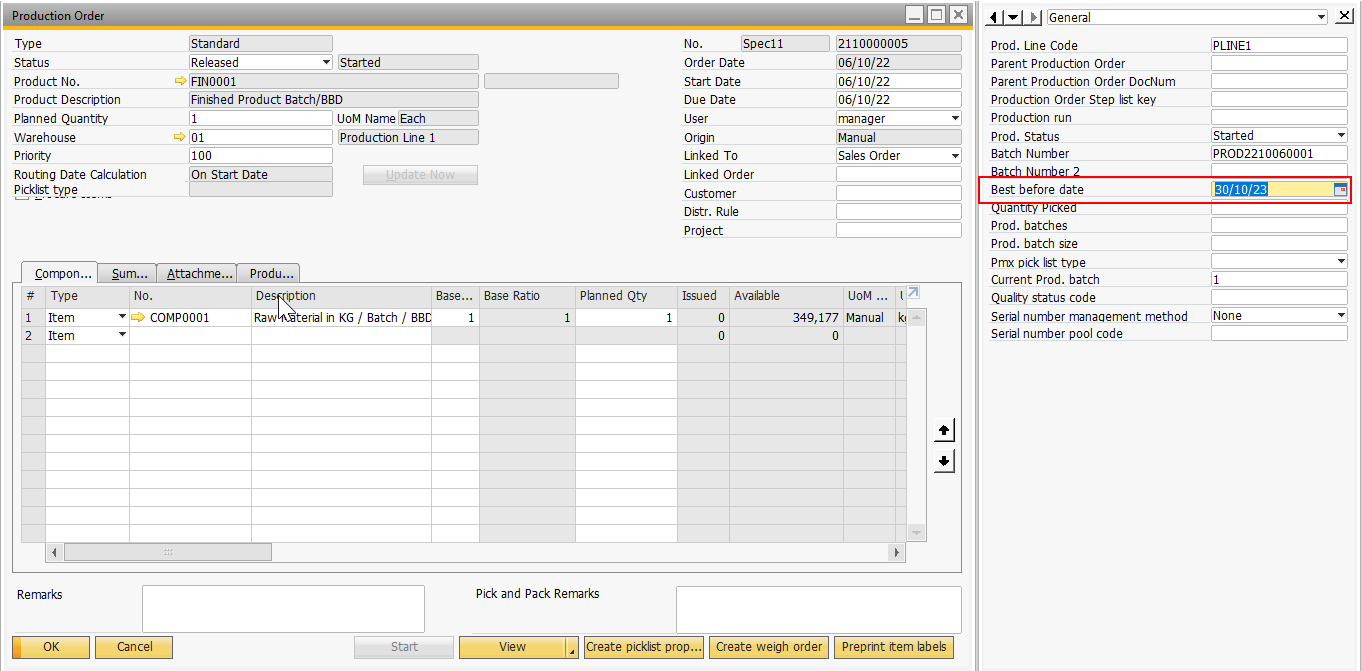Click the OK button
1362x671 pixels.
(x=51, y=647)
